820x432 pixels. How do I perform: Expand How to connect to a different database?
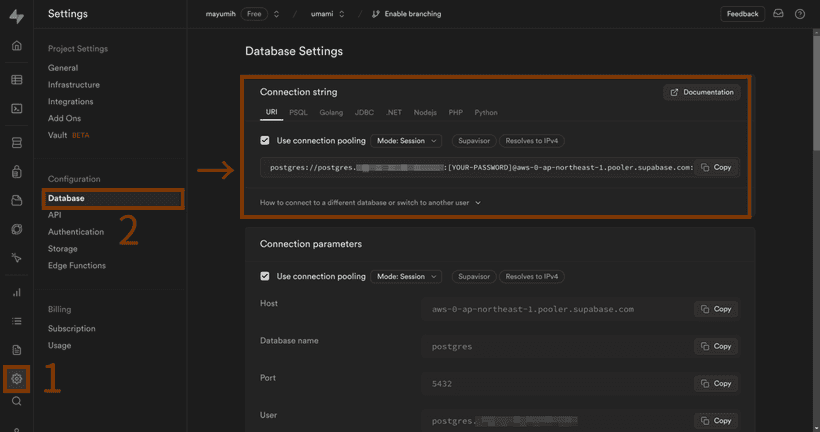tap(370, 202)
